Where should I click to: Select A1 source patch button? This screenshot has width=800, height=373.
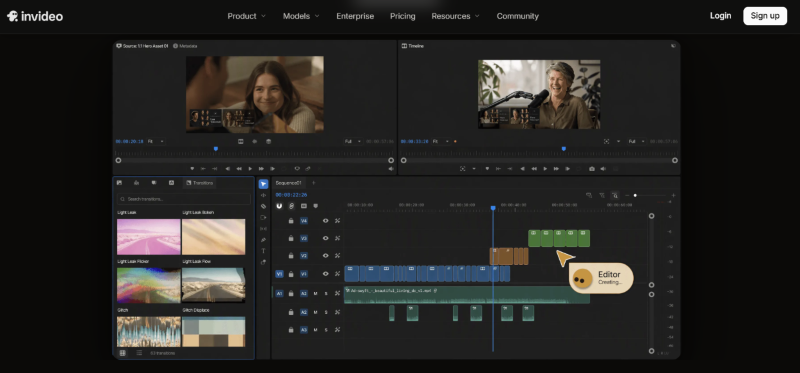click(279, 293)
